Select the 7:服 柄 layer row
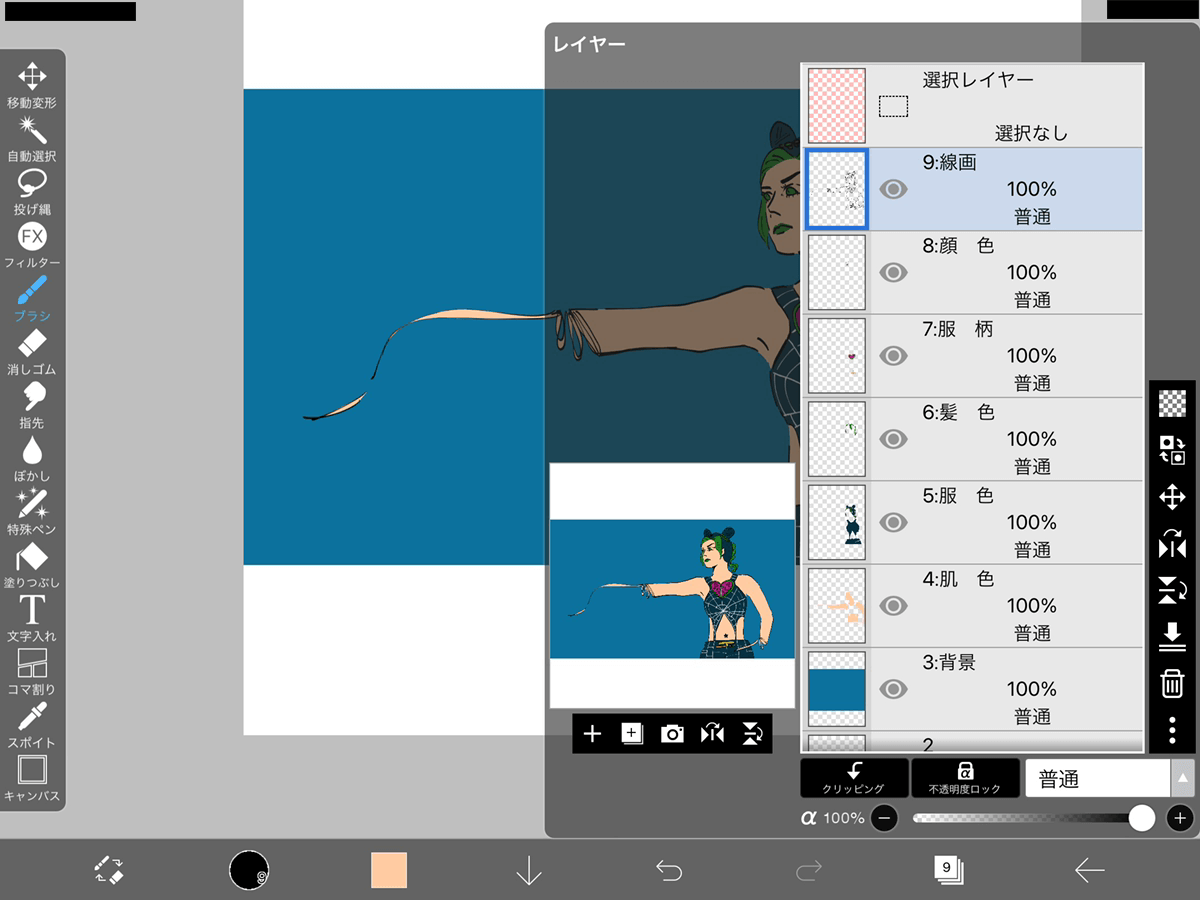Viewport: 1200px width, 900px height. click(973, 356)
